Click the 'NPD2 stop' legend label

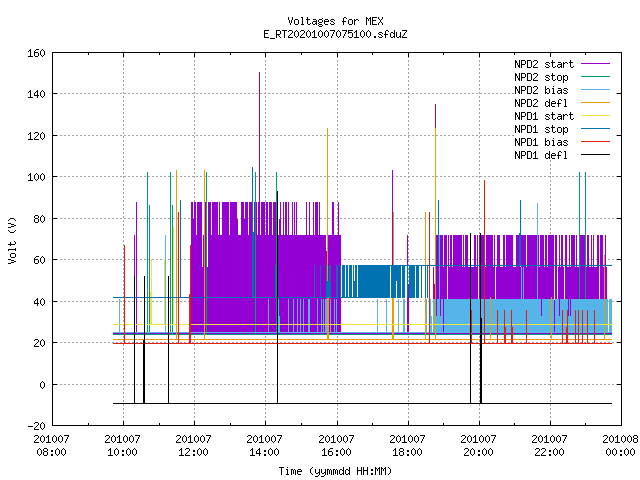541,78
